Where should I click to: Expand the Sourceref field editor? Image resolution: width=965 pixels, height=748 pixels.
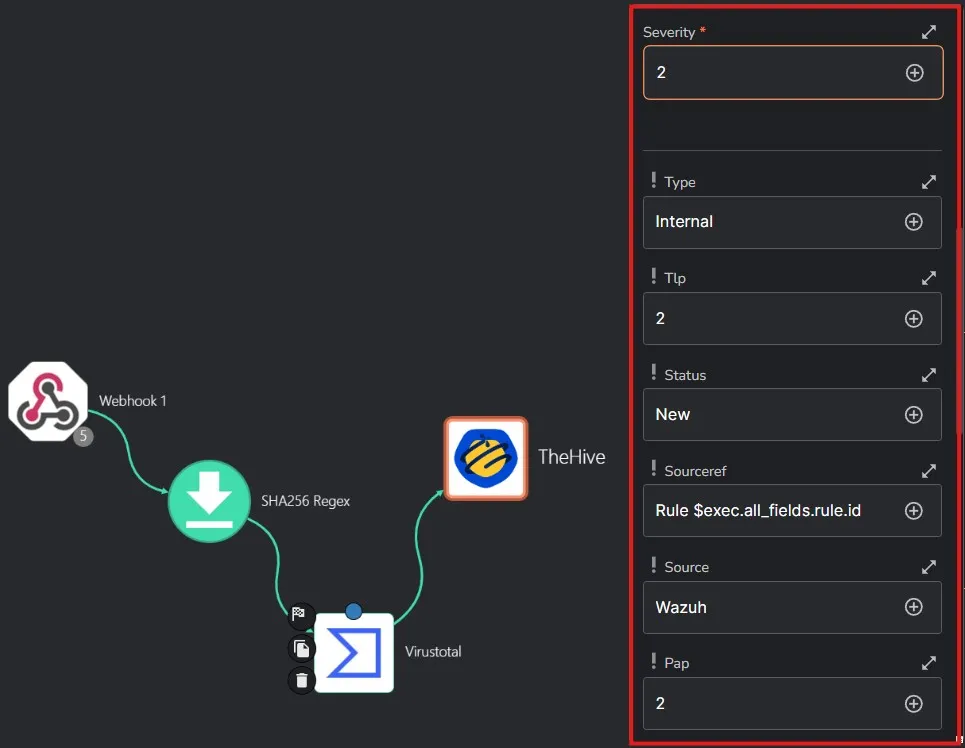point(929,470)
